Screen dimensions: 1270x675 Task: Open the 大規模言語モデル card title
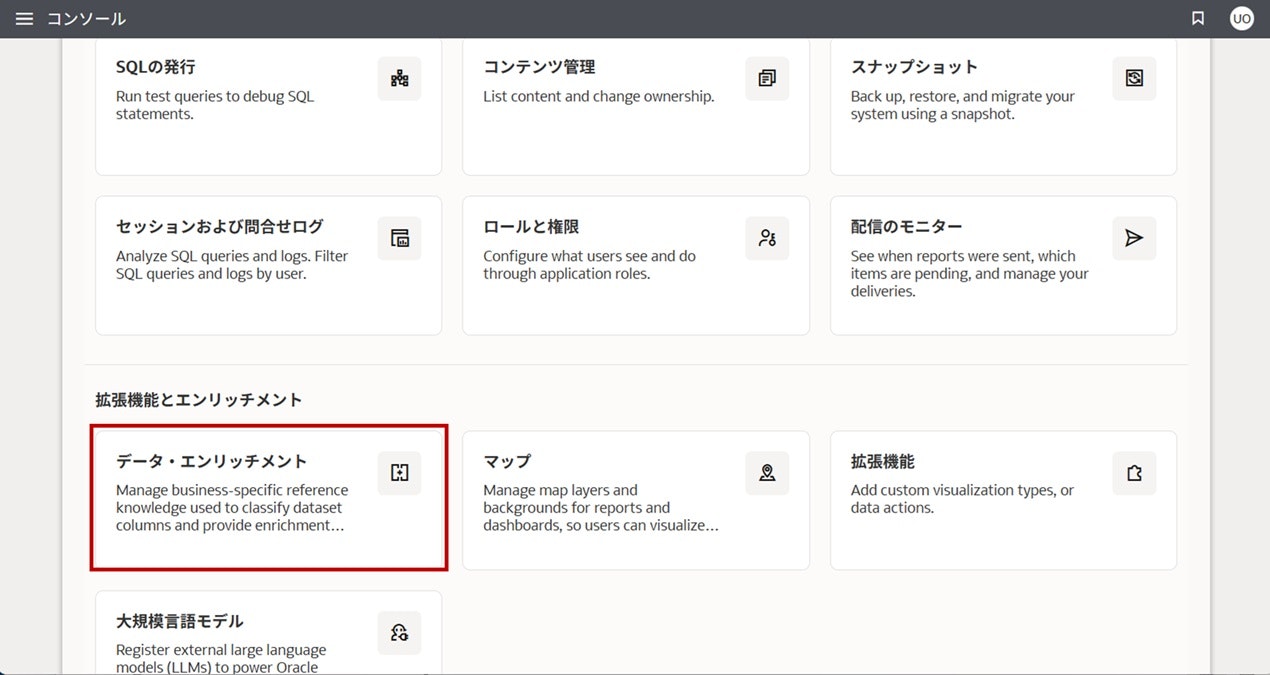[x=179, y=621]
